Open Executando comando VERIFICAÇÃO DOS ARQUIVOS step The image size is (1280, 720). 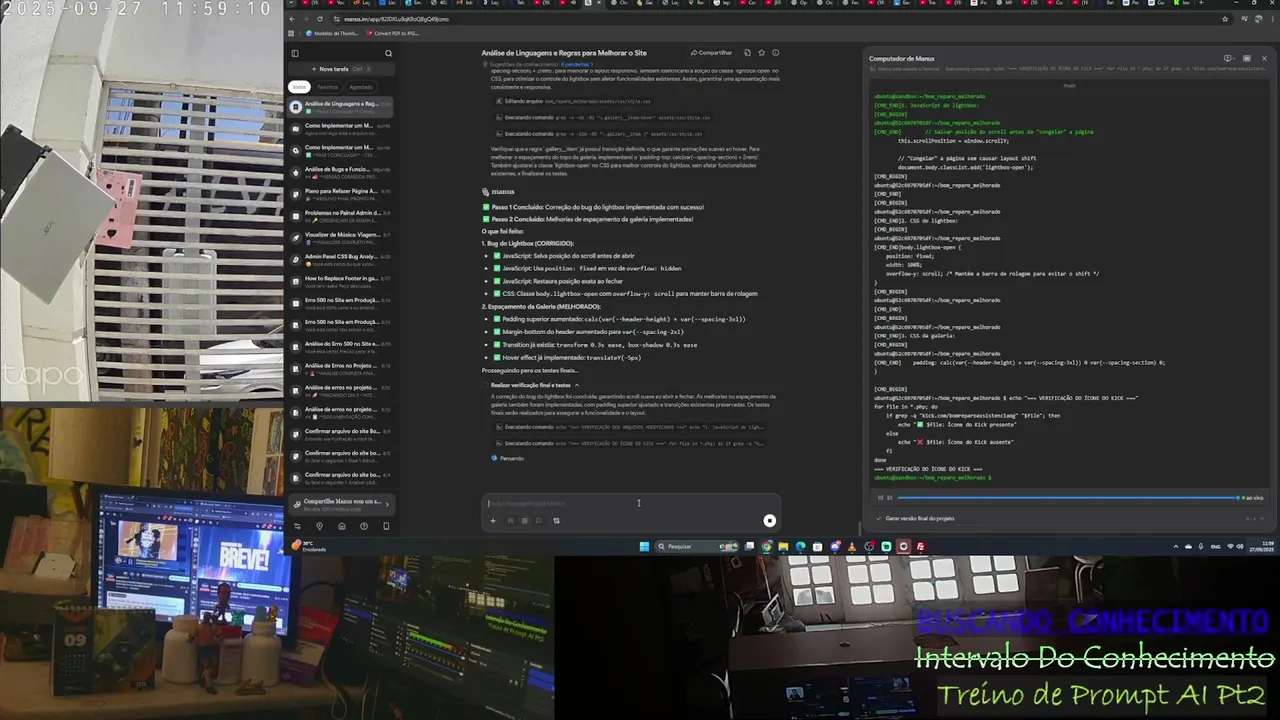(630, 427)
